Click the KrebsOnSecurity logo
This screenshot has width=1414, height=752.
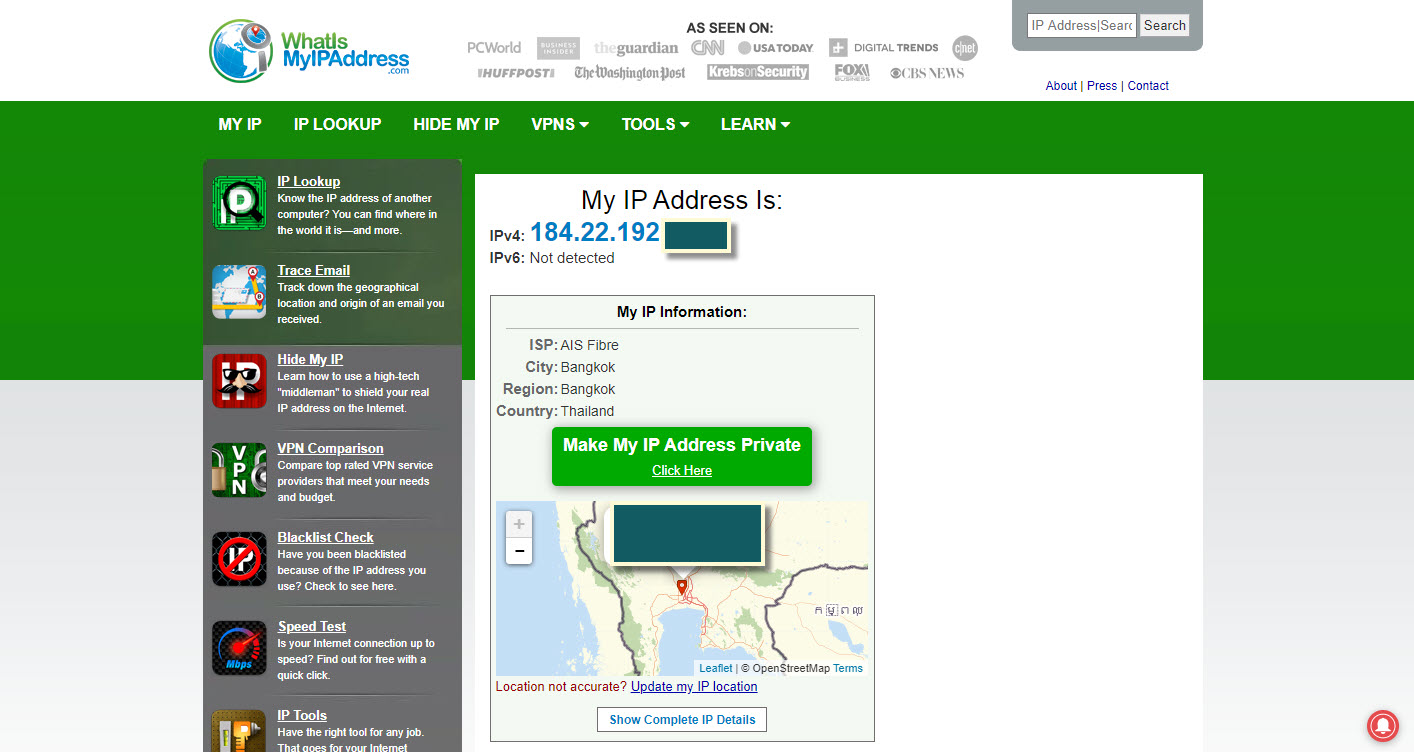point(758,72)
